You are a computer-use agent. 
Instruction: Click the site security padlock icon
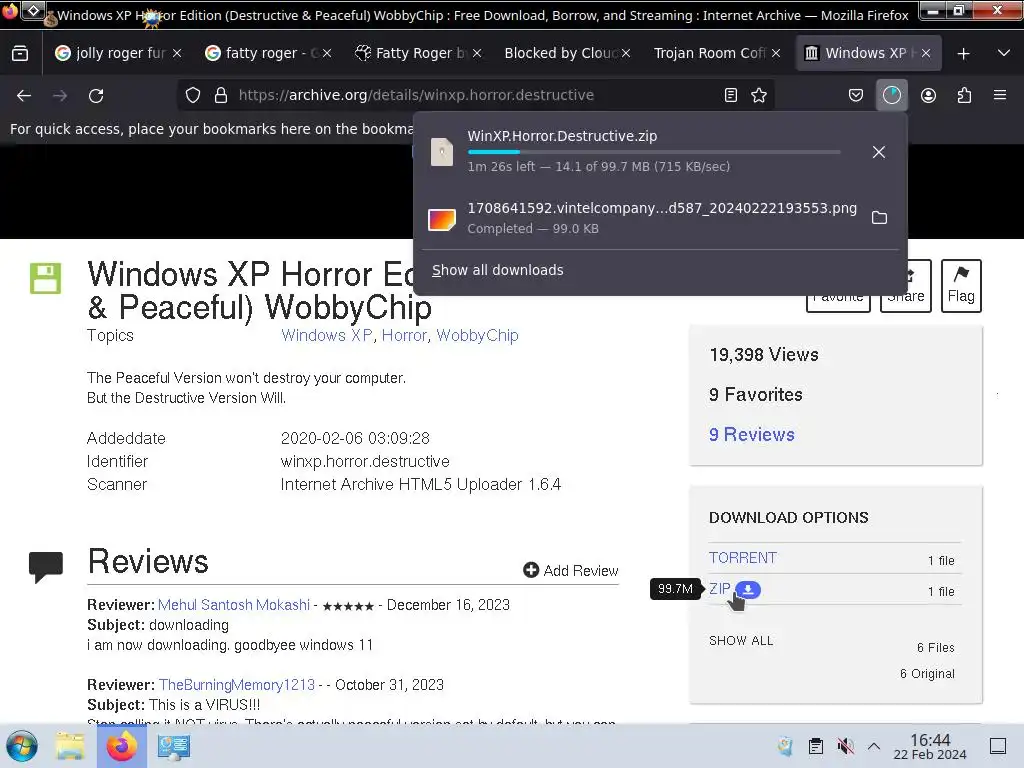221,95
